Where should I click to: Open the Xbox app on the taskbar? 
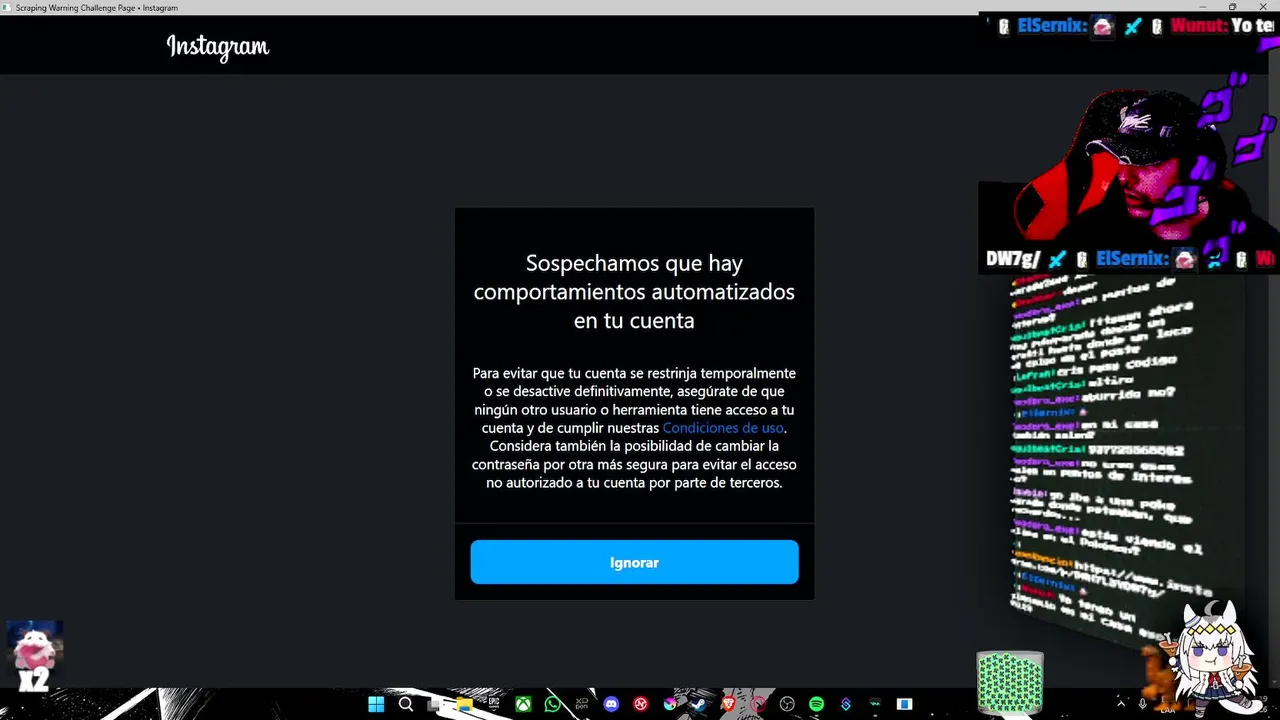(x=523, y=704)
